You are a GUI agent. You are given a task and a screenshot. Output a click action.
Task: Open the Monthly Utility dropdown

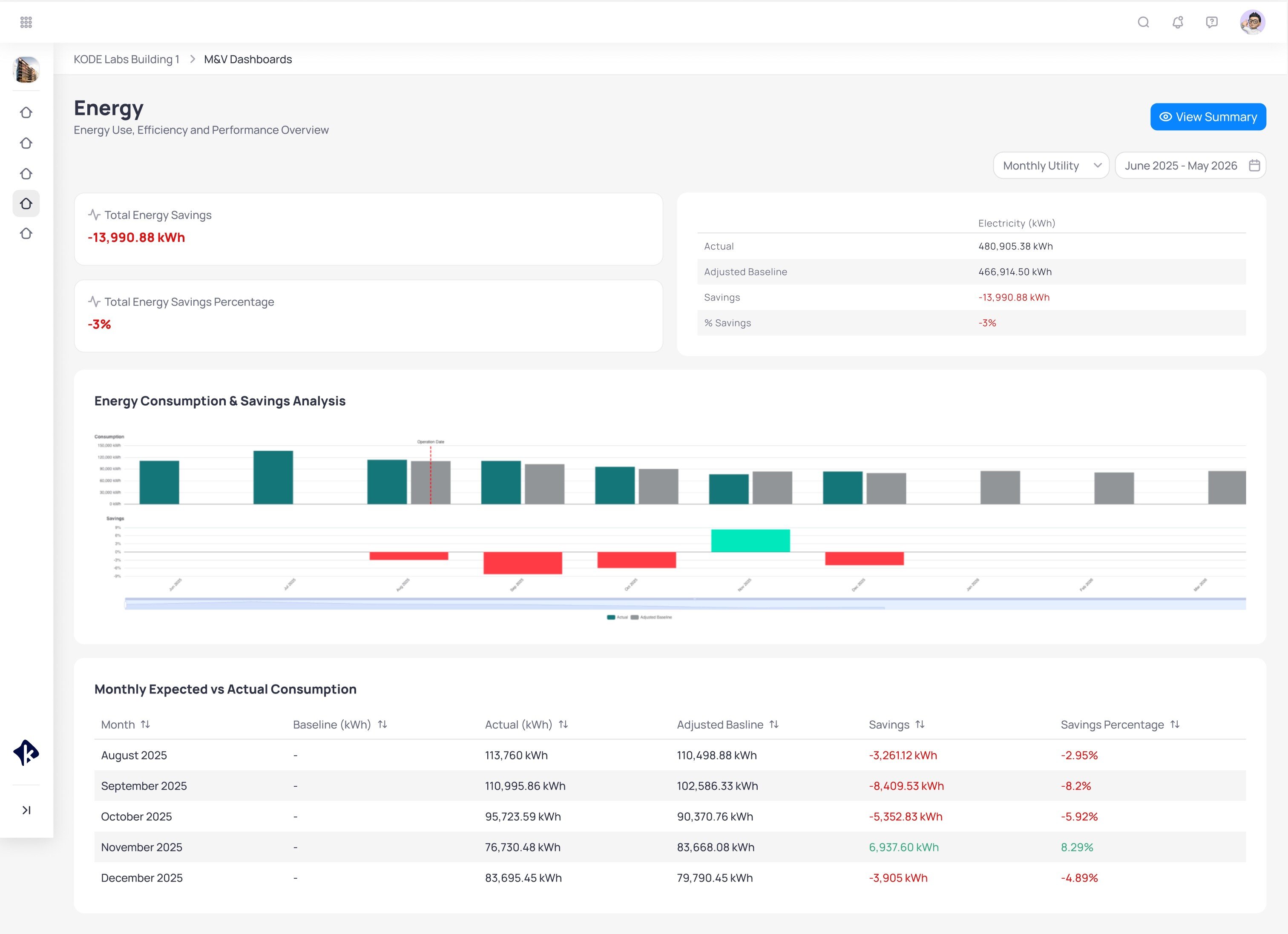coord(1050,165)
